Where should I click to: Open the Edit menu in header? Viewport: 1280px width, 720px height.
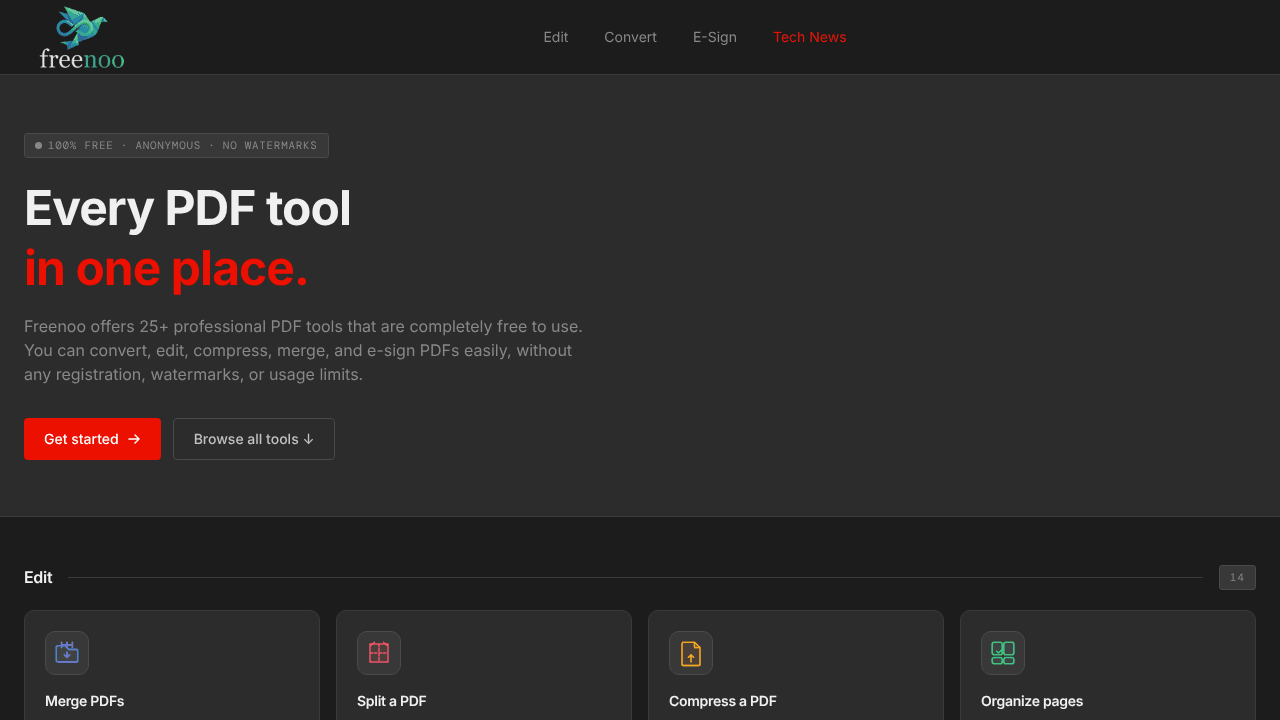556,37
